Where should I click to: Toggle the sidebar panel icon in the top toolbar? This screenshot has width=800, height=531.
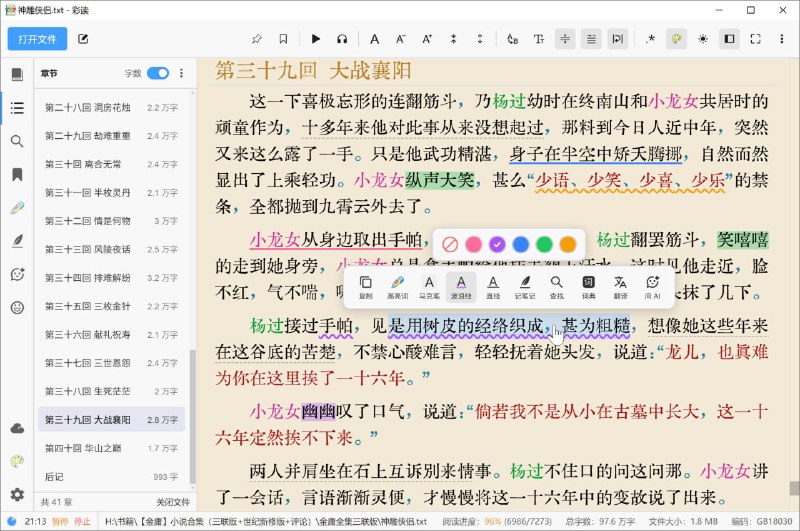(x=730, y=39)
